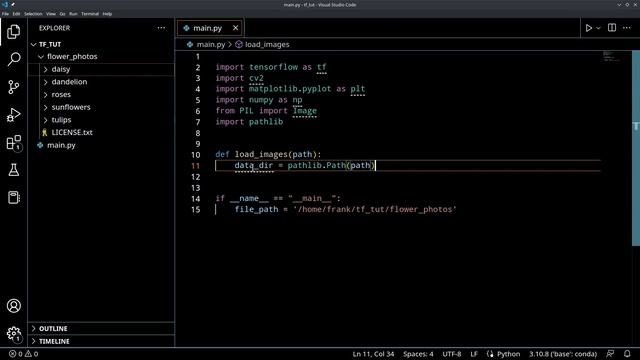Click Ln 11, Col 34 indicator
Screen dimensions: 640x360
(373, 354)
